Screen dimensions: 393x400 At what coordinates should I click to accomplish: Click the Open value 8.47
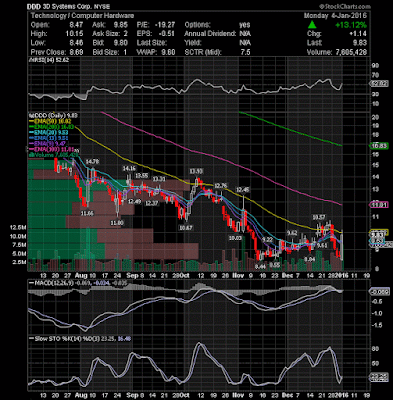[x=77, y=25]
